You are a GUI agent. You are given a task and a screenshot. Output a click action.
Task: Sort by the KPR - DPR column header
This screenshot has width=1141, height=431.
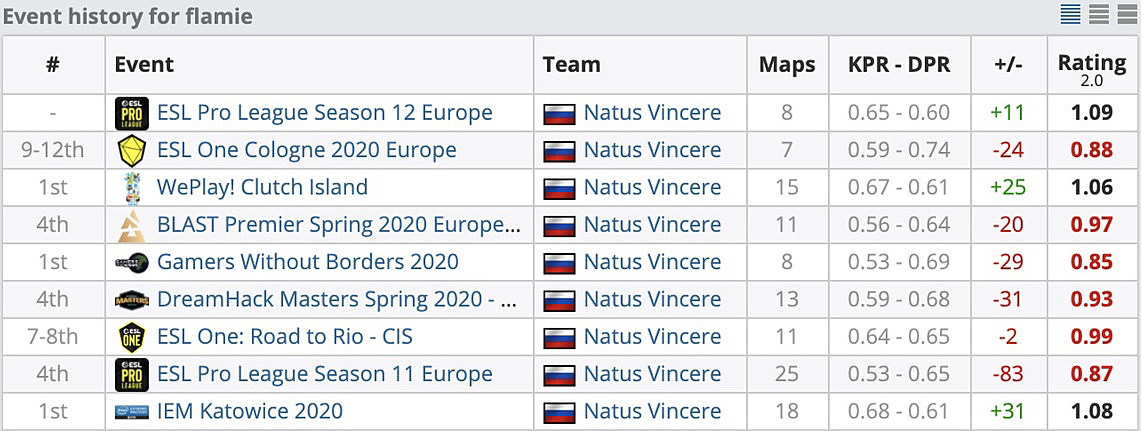click(899, 65)
